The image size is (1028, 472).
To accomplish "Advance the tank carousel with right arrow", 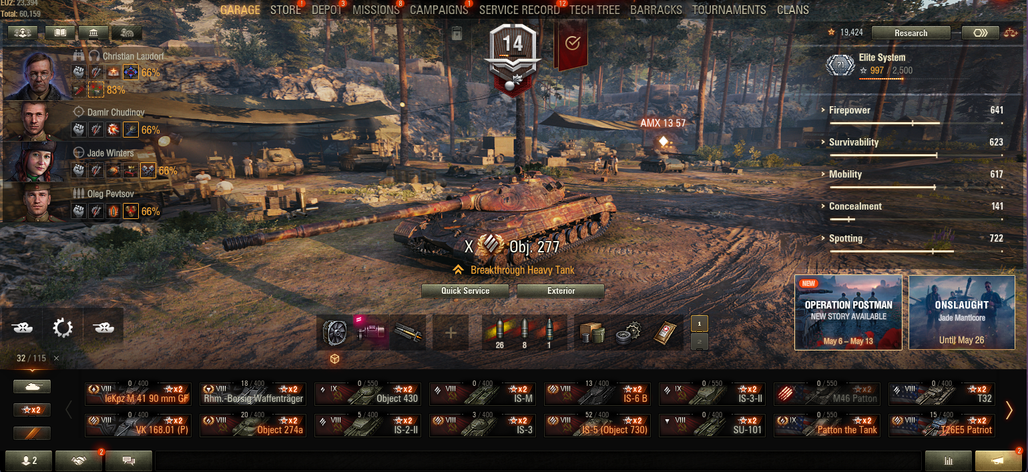I will pyautogui.click(x=1010, y=410).
